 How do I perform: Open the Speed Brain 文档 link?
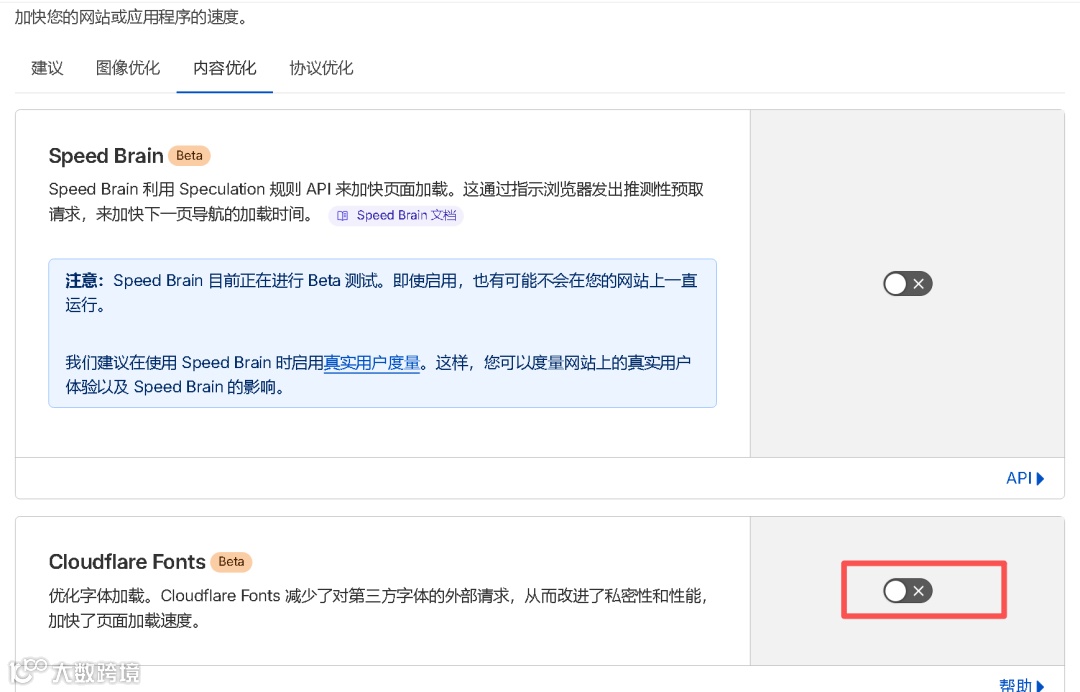[397, 216]
